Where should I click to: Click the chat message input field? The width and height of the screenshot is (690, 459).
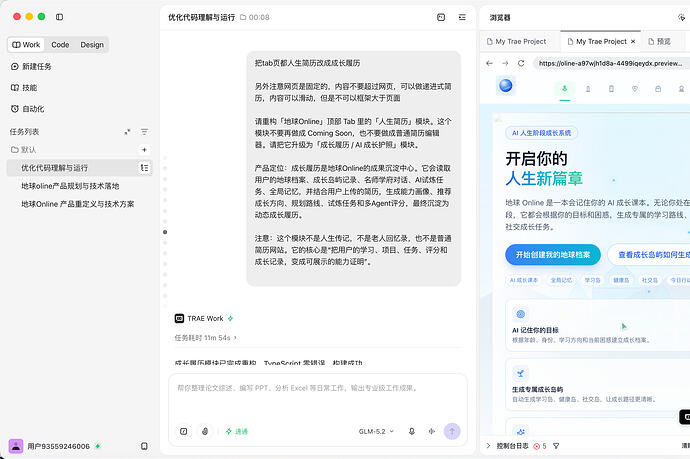pos(317,397)
